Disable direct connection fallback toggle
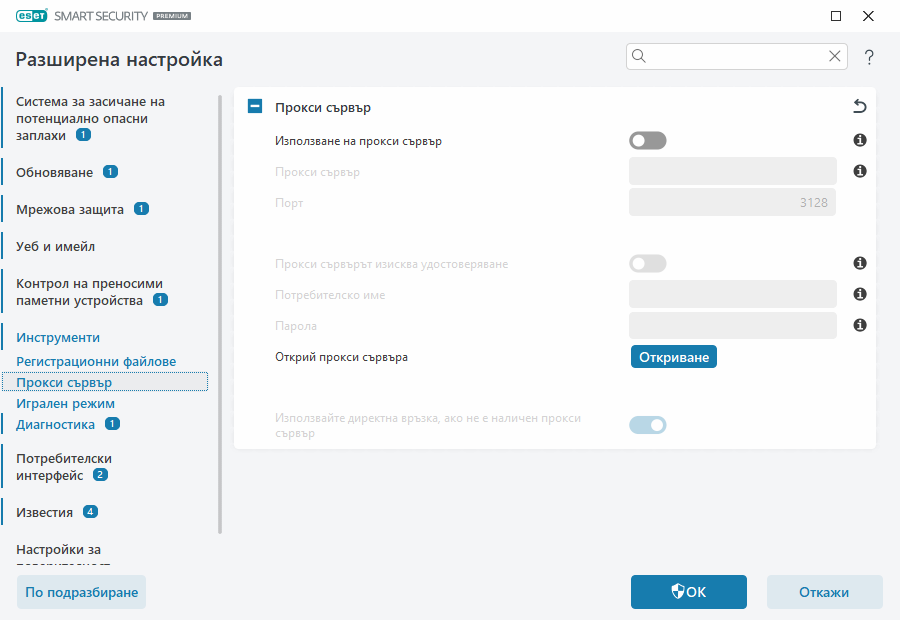 tap(647, 424)
